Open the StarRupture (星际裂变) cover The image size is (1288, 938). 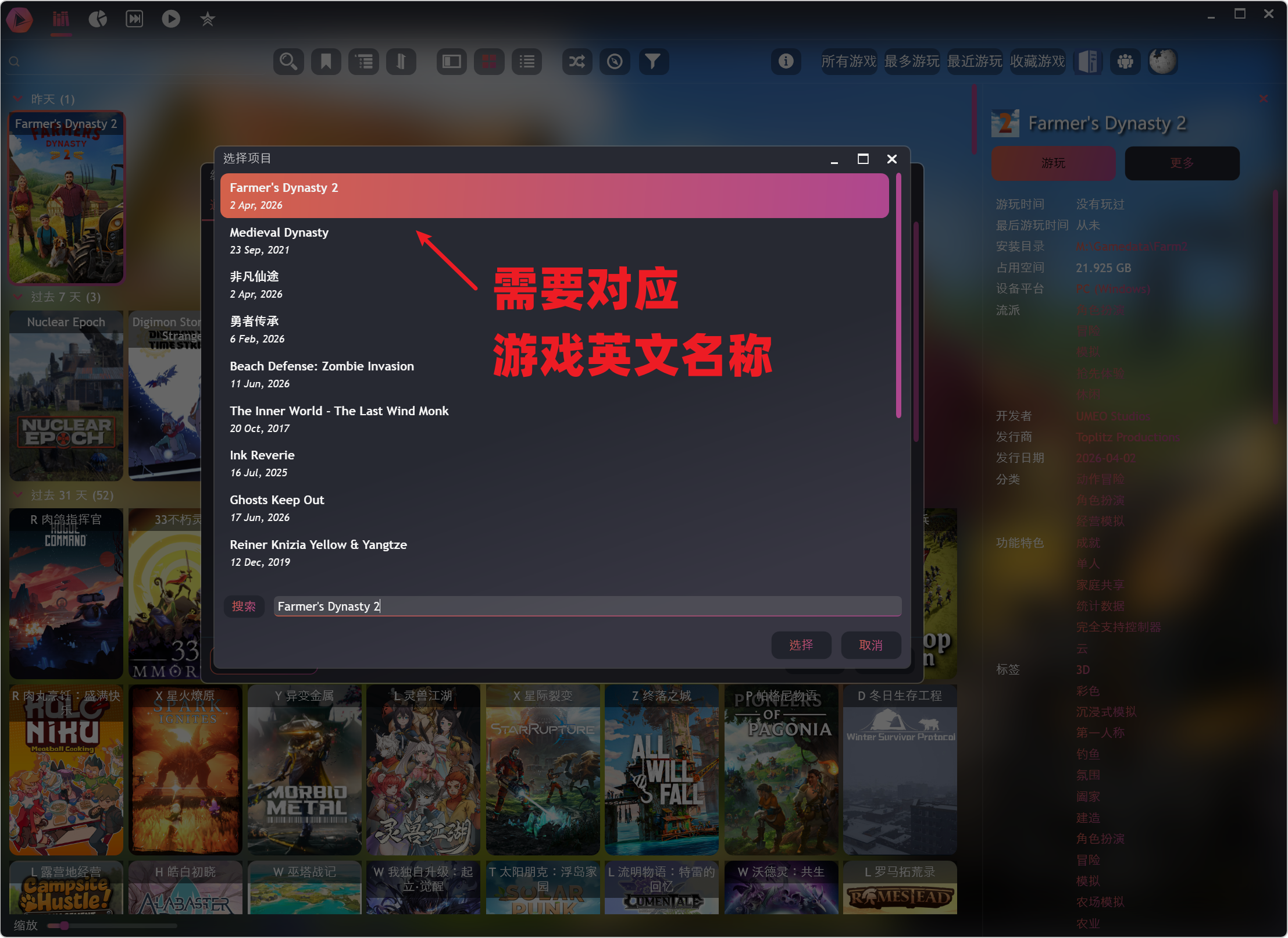coord(543,769)
